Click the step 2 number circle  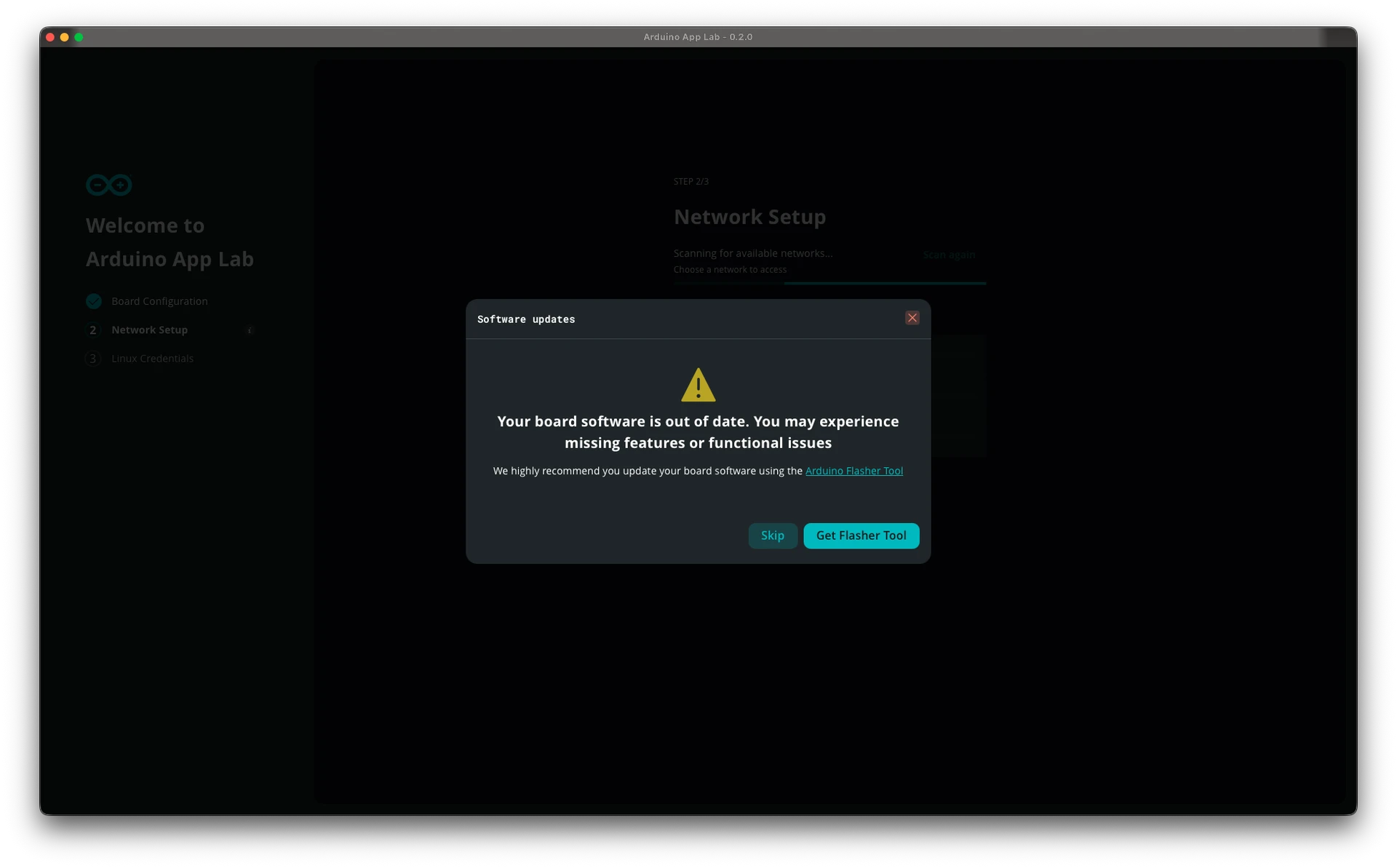(x=92, y=330)
